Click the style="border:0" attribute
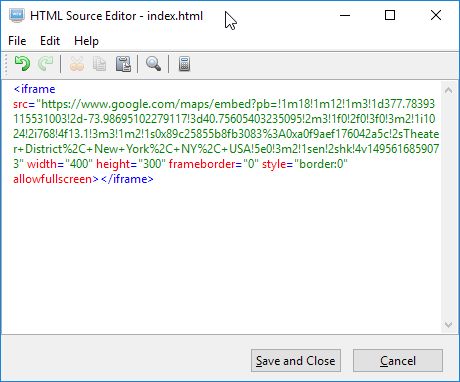The image size is (460, 382). pos(305,164)
